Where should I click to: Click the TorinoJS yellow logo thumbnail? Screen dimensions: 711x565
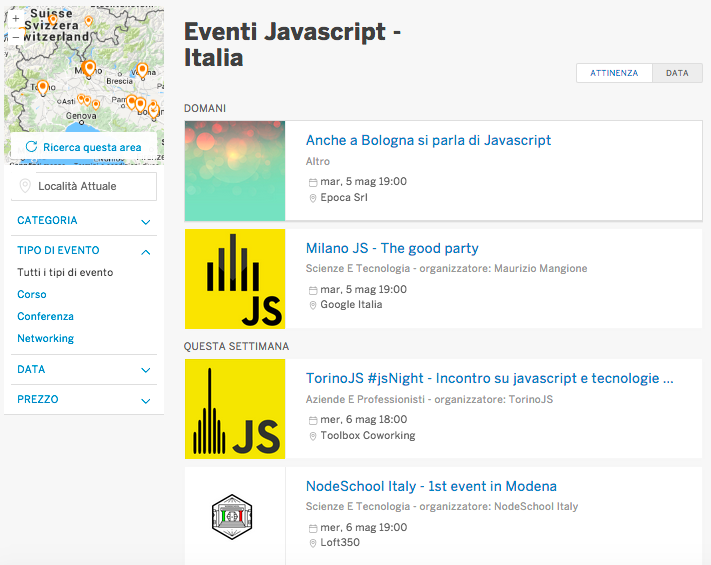[235, 409]
